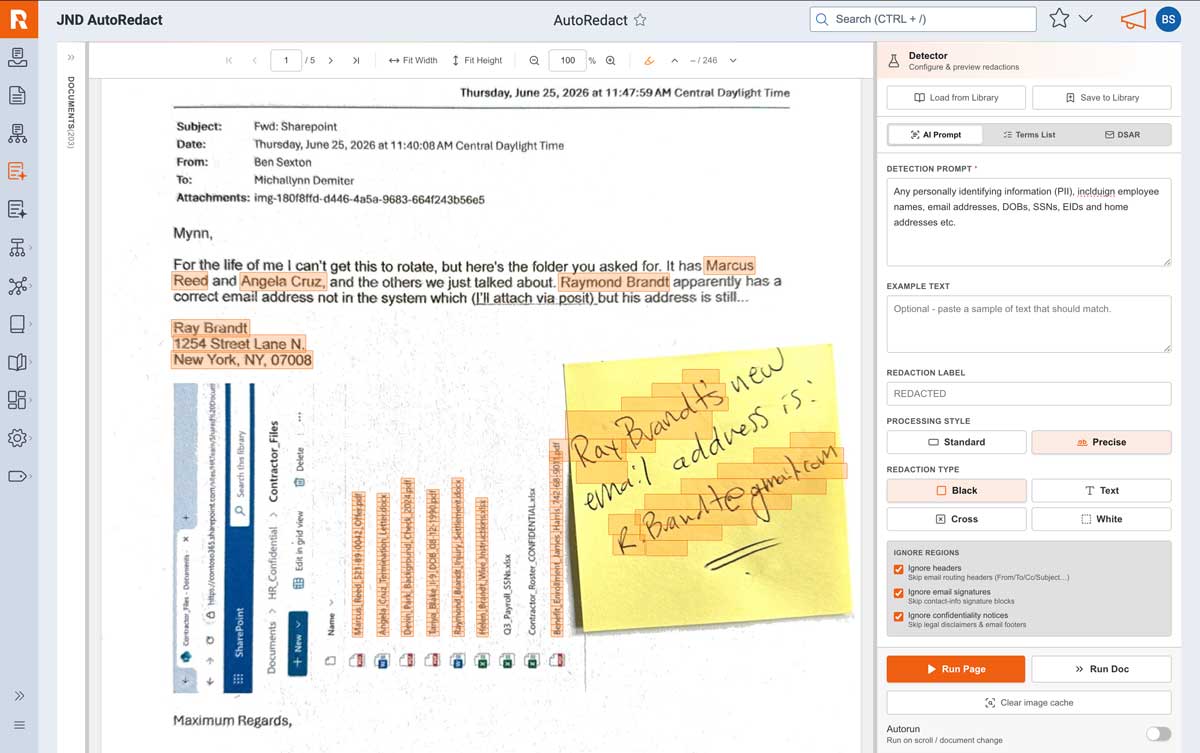Click the redacted name Marcus in email

(729, 266)
